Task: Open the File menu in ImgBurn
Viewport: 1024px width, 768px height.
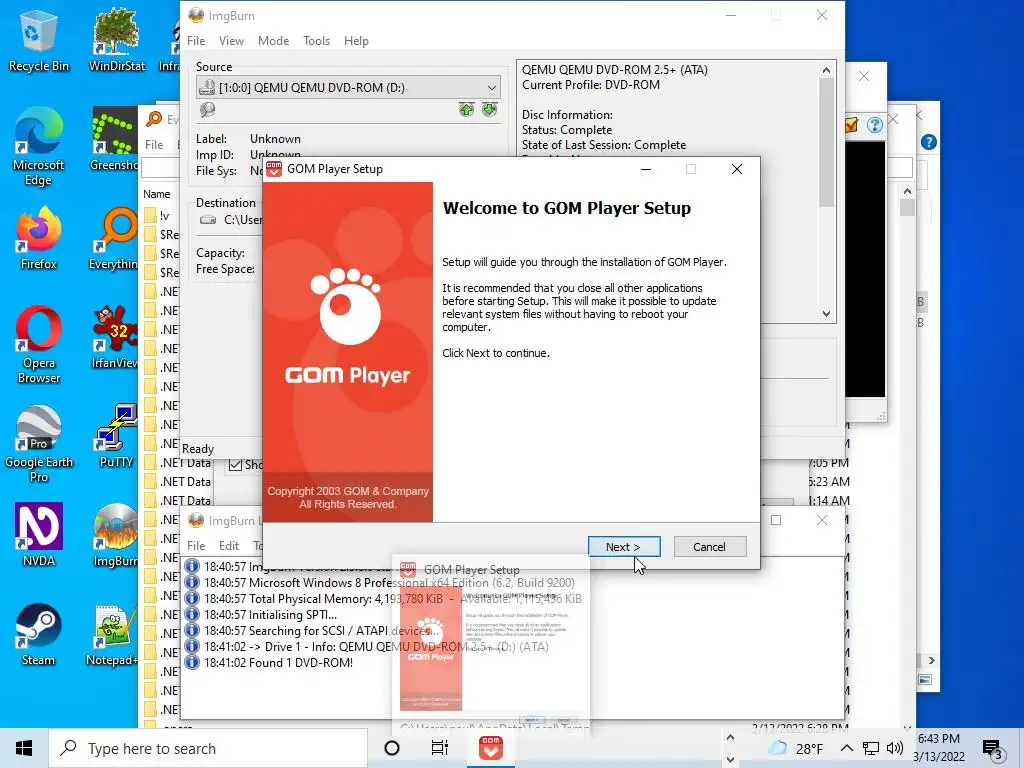Action: click(196, 40)
